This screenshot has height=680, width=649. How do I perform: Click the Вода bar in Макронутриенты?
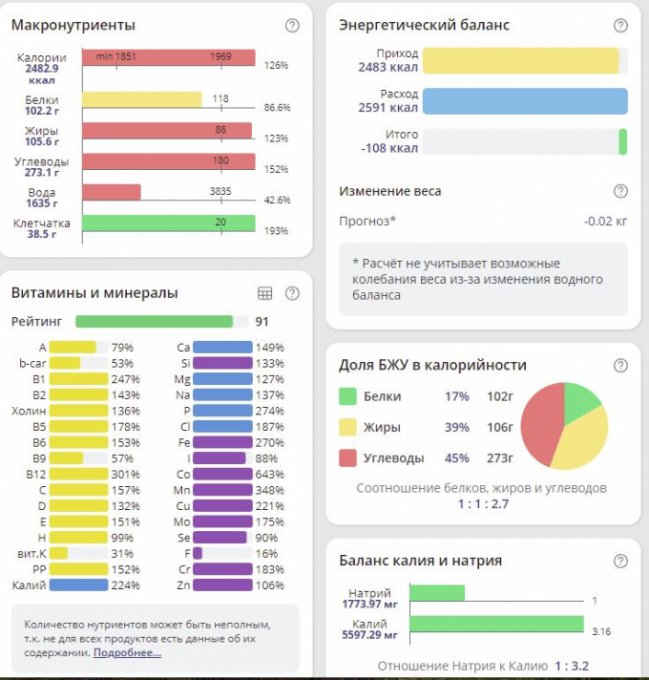point(111,192)
